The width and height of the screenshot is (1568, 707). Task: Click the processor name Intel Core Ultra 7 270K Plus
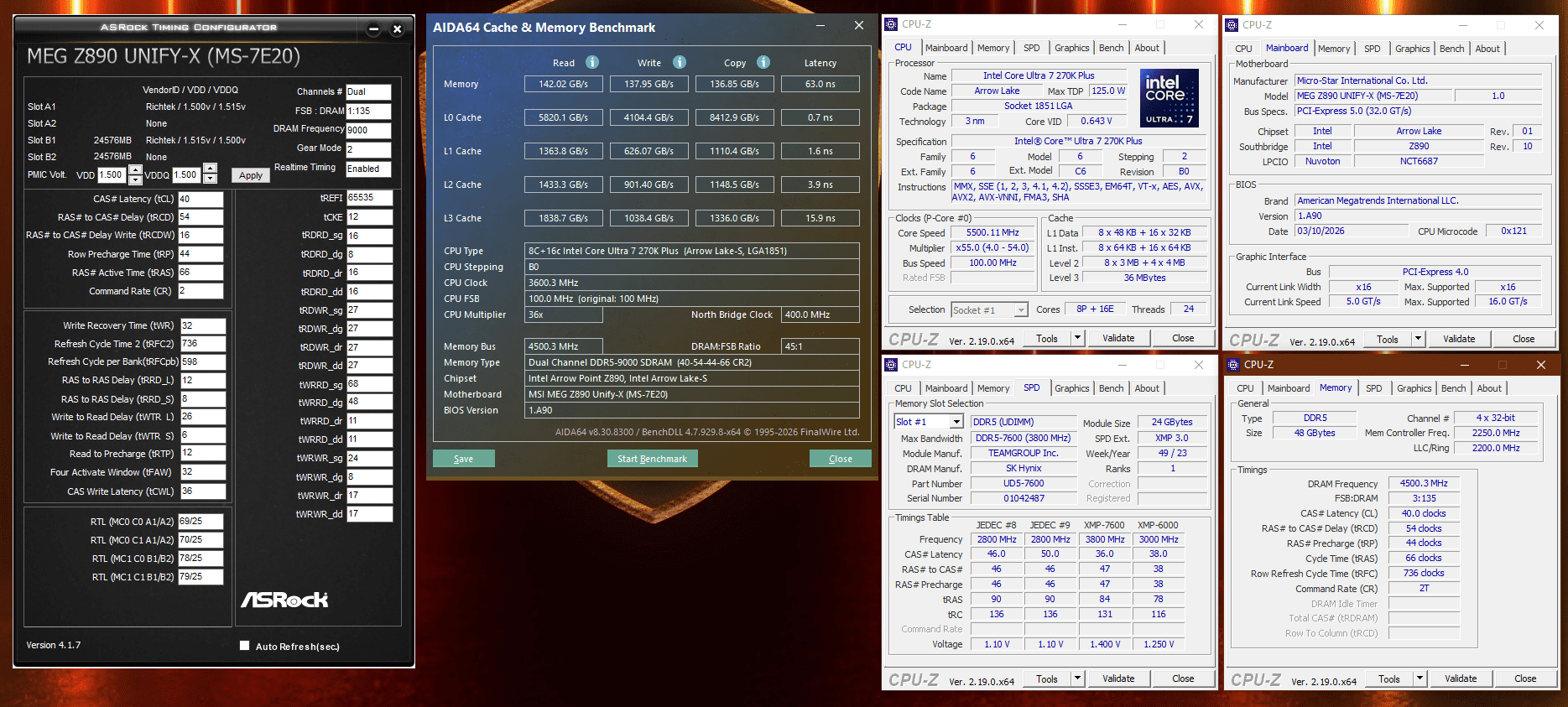click(x=1039, y=75)
